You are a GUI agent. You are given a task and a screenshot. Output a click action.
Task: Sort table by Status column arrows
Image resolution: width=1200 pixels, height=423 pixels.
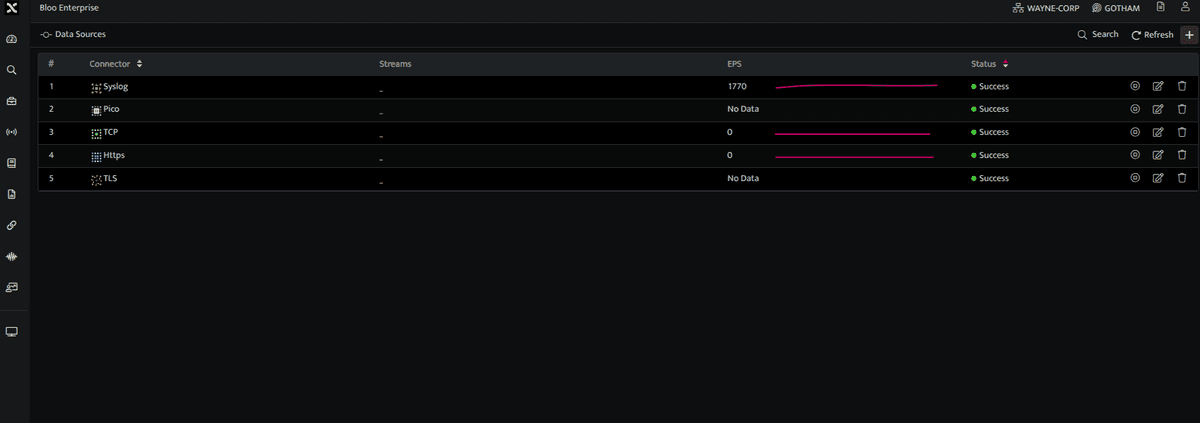point(1005,64)
